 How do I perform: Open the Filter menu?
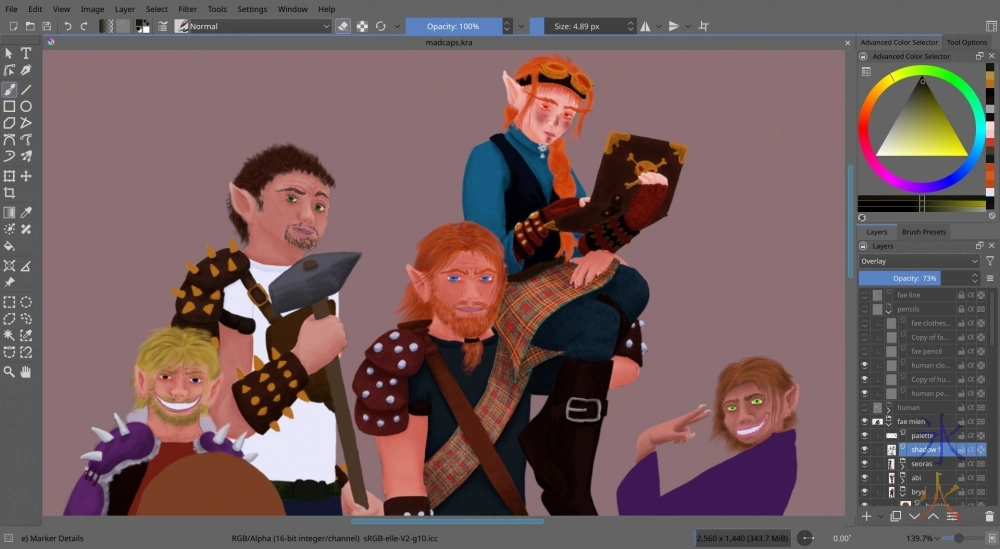pyautogui.click(x=187, y=9)
